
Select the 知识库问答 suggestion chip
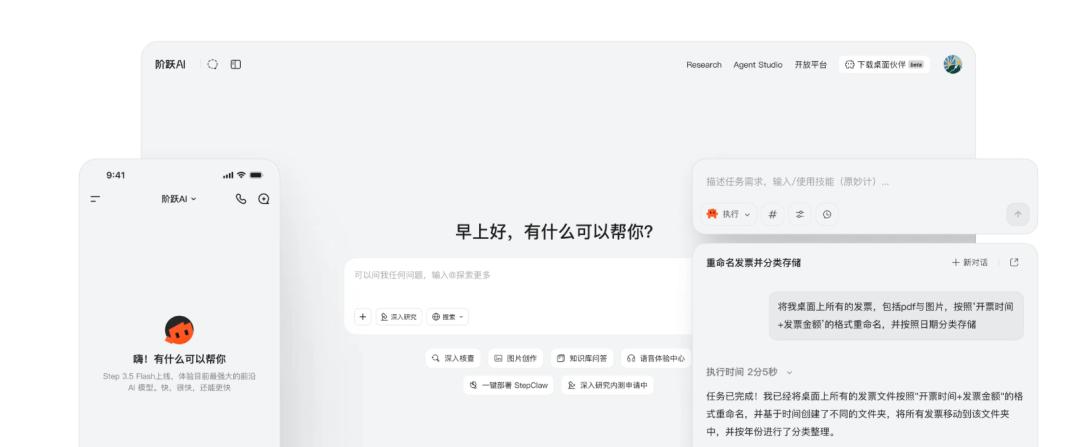tap(582, 358)
